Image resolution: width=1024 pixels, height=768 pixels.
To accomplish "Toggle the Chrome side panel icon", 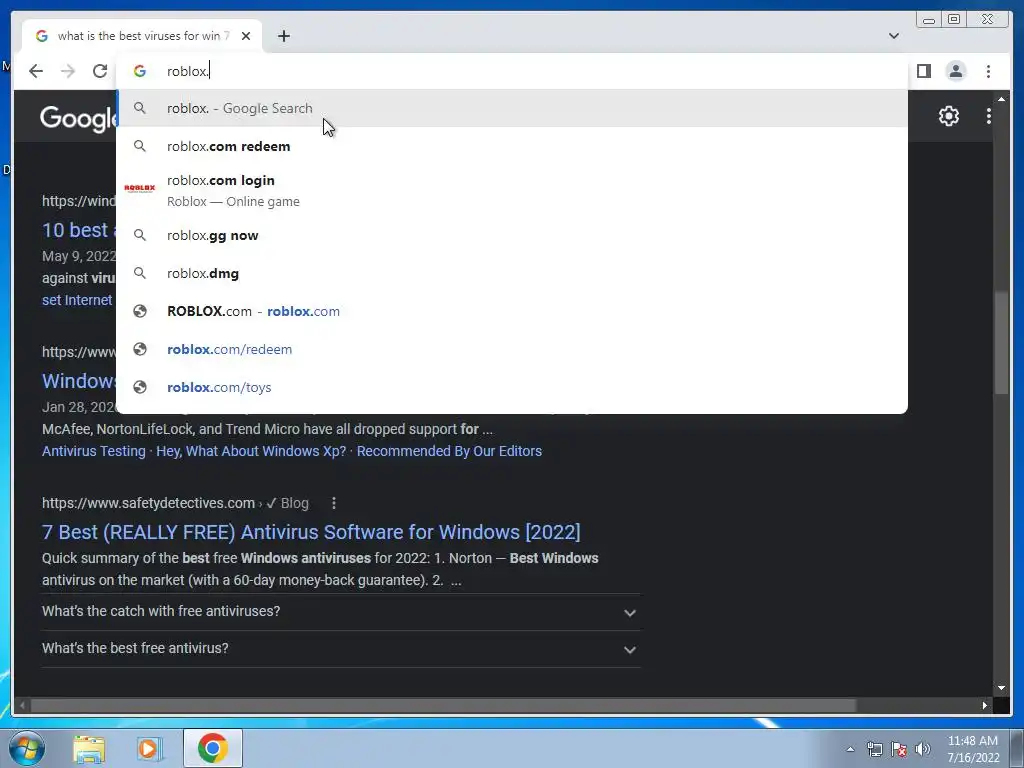I will coord(923,71).
